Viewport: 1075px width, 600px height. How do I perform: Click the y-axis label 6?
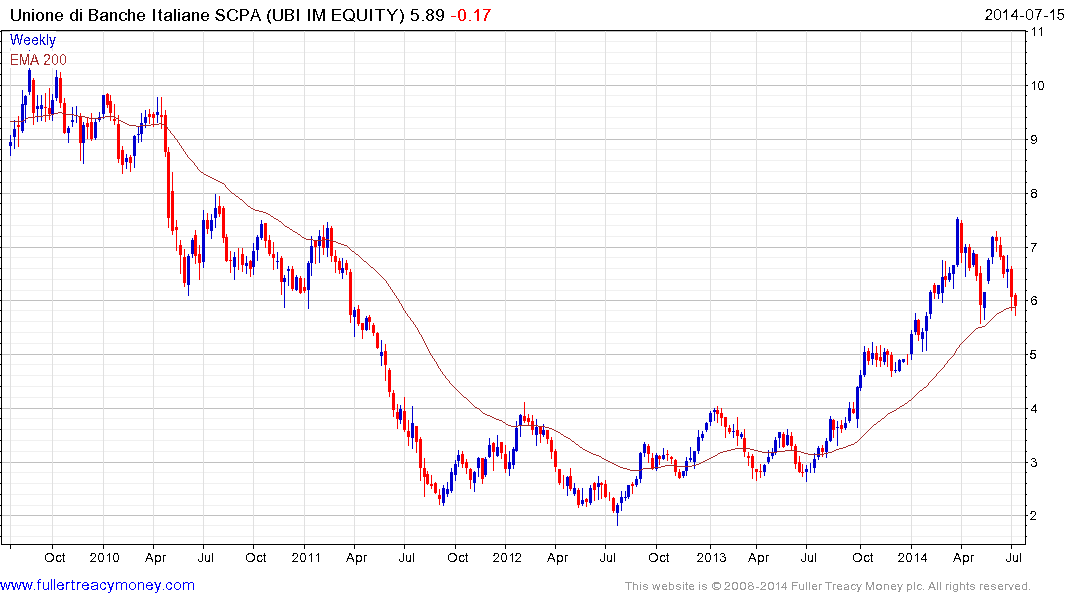click(1034, 301)
